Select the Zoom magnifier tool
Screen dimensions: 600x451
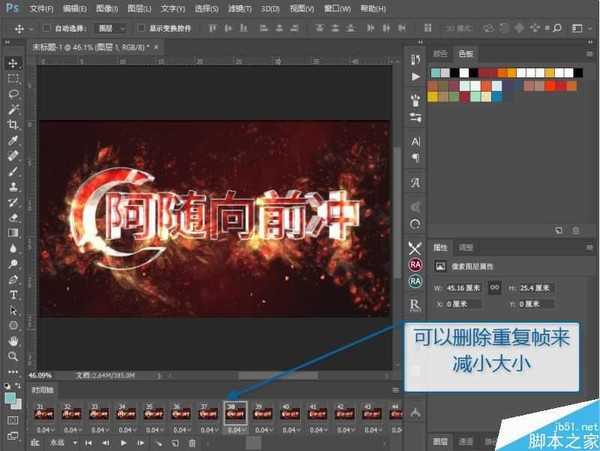(13, 355)
